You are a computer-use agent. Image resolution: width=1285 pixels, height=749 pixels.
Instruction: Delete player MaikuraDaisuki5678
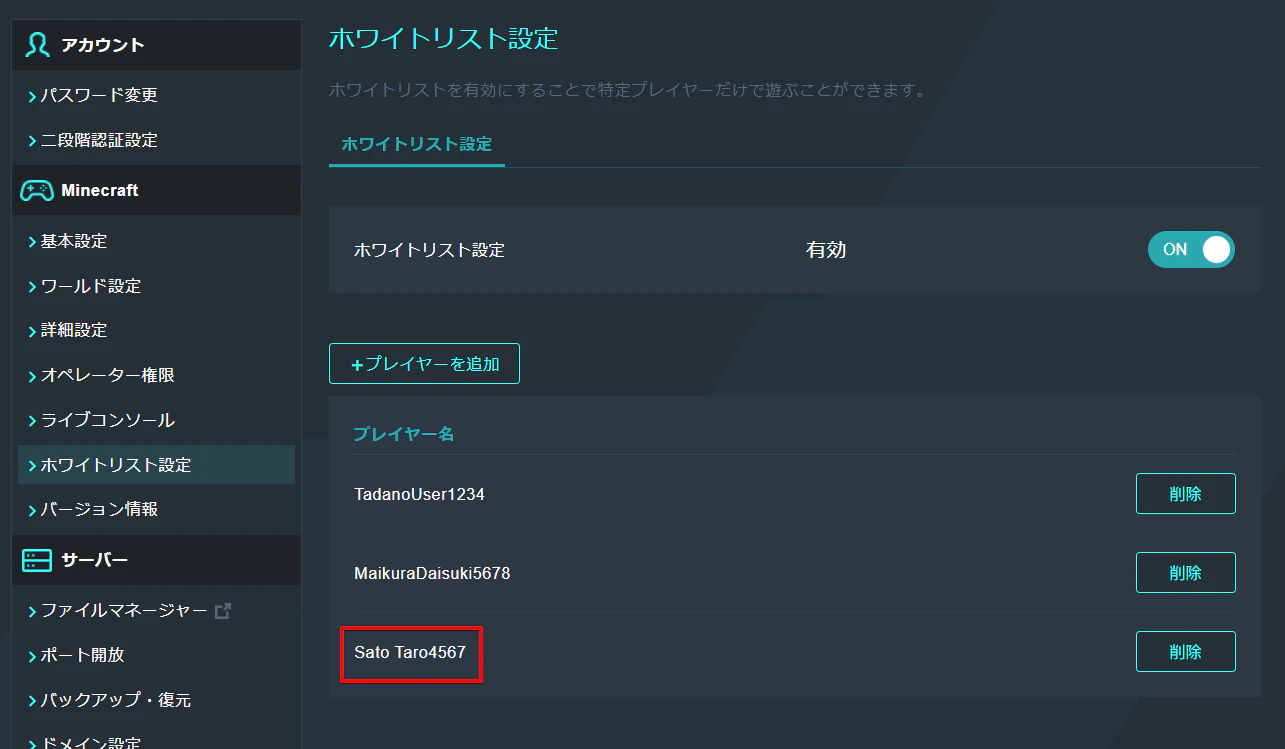pyautogui.click(x=1185, y=573)
